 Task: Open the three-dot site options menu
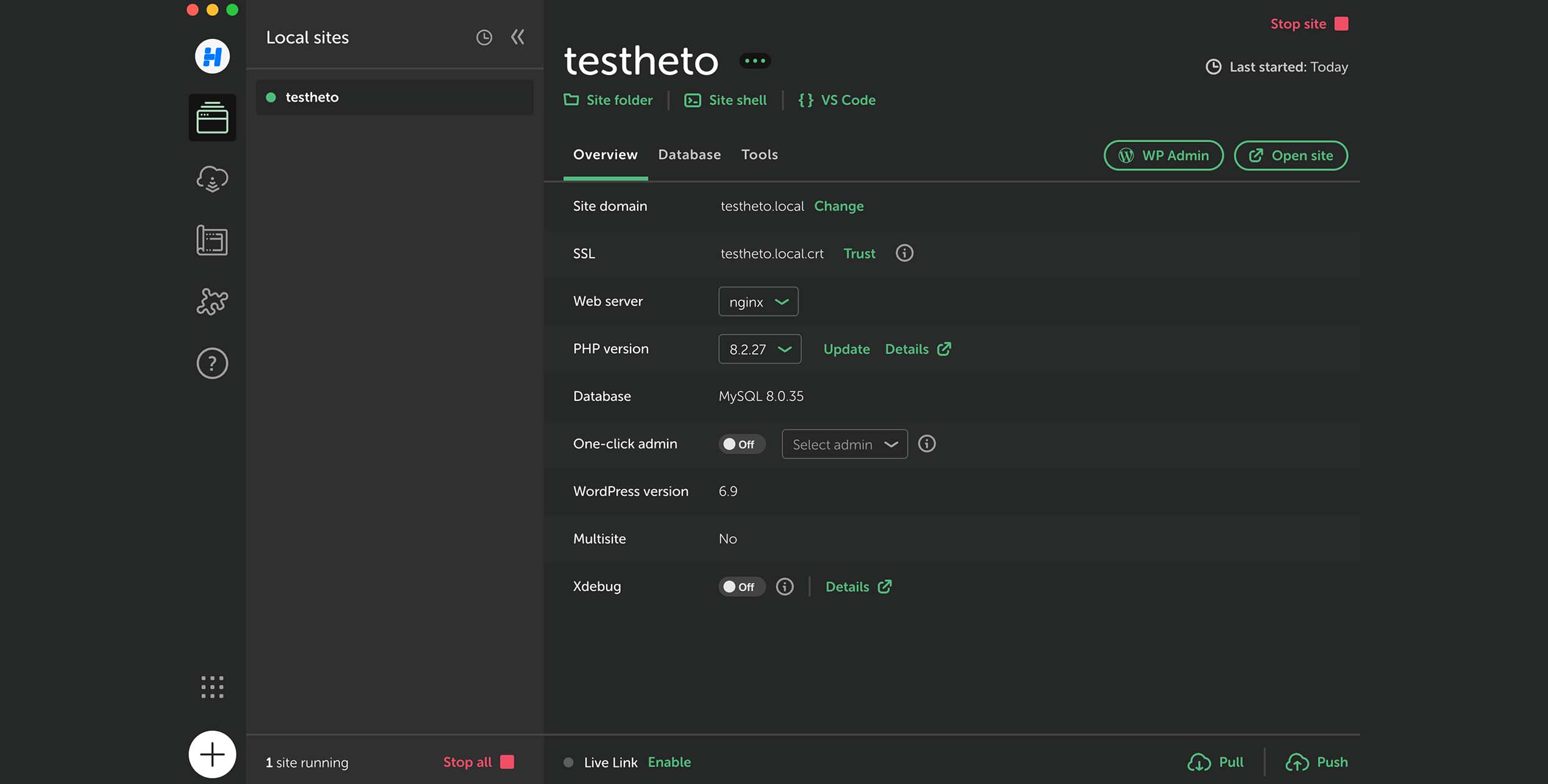click(755, 61)
